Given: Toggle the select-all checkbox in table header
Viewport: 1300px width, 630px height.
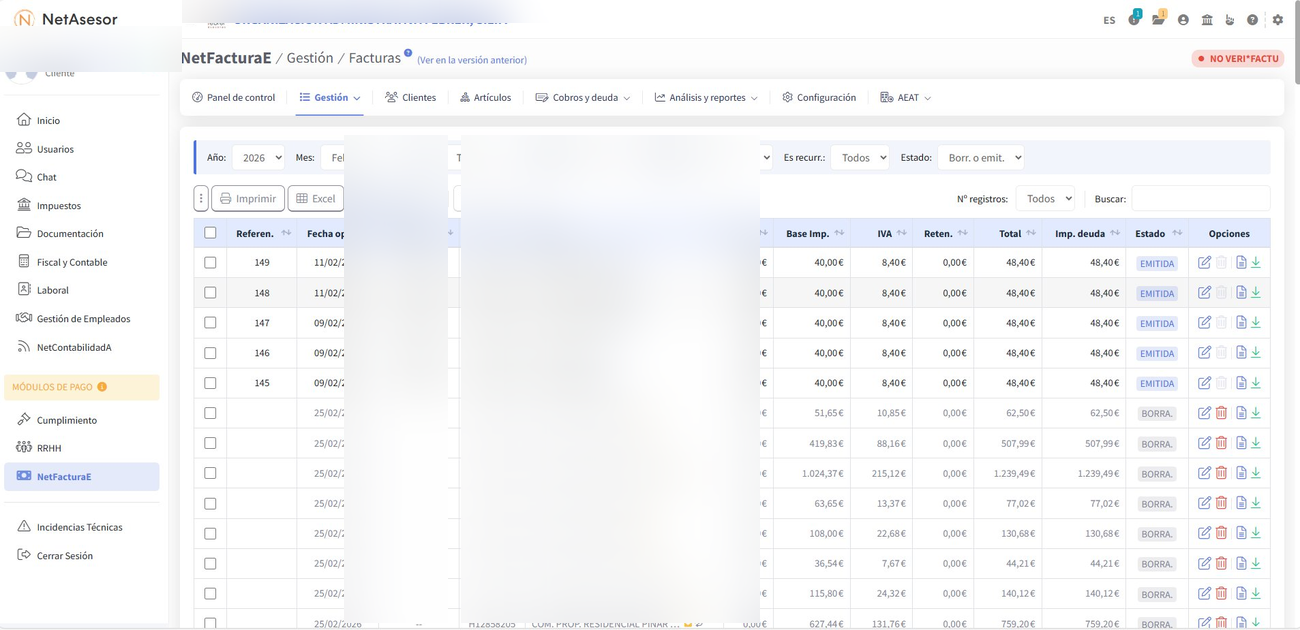Looking at the screenshot, I should 210,233.
